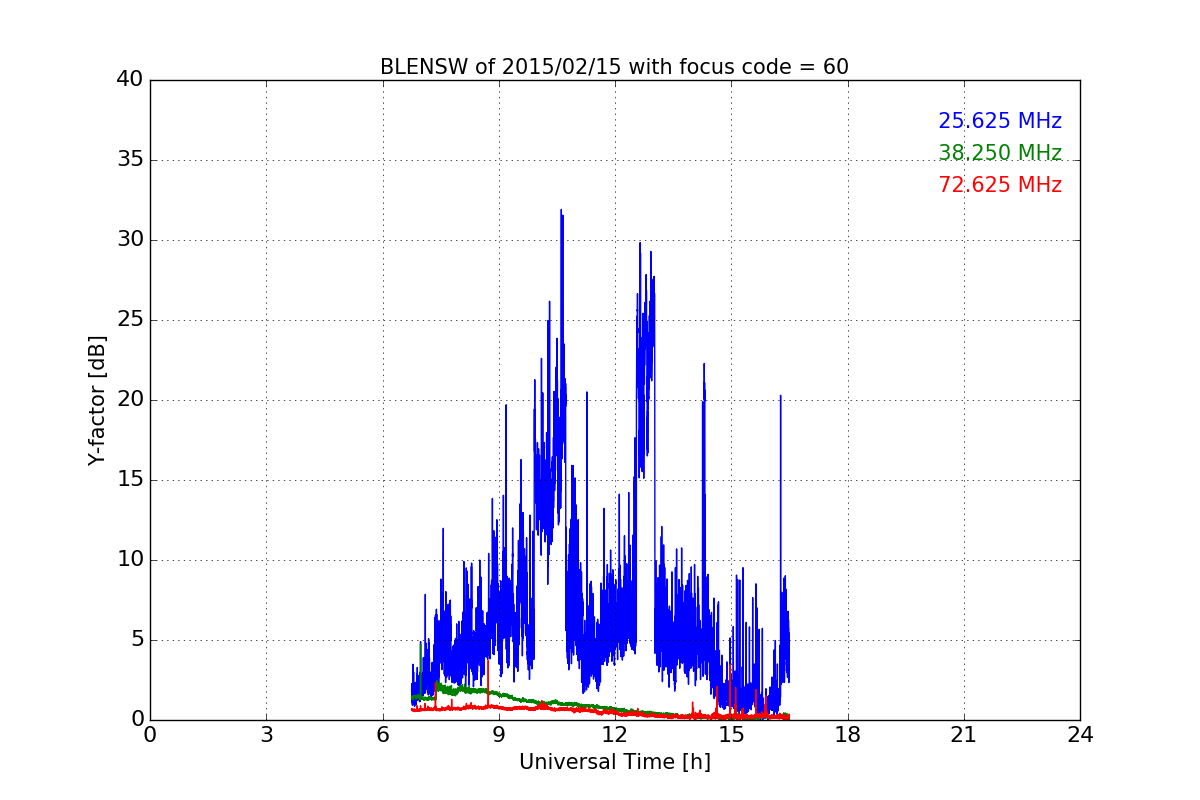Screen dimensions: 1200x800
Task: Click y-axis tick label 30
Action: click(130, 240)
